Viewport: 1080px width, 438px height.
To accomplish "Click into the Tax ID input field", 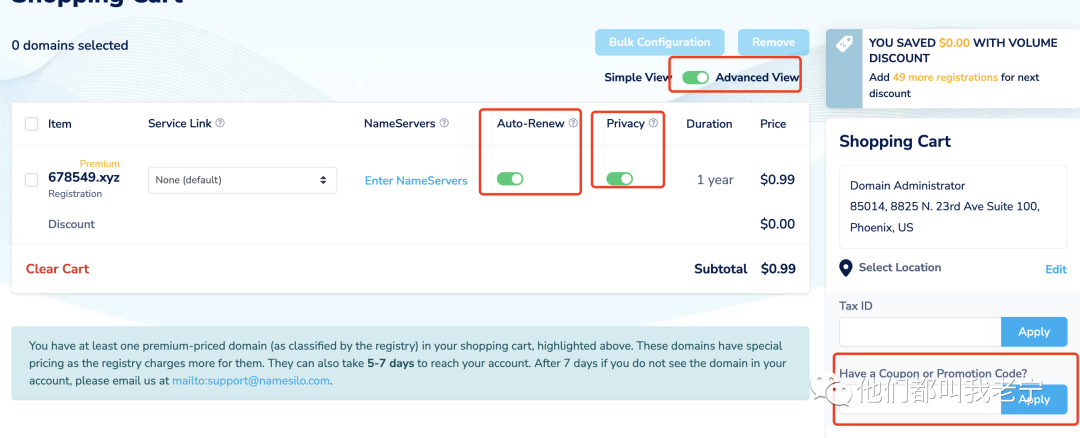I will [919, 332].
